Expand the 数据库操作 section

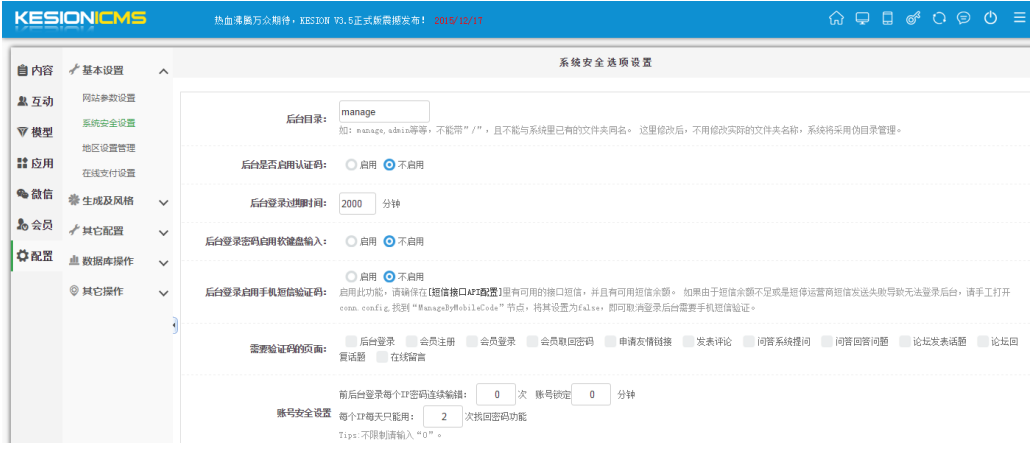pyautogui.click(x=163, y=262)
